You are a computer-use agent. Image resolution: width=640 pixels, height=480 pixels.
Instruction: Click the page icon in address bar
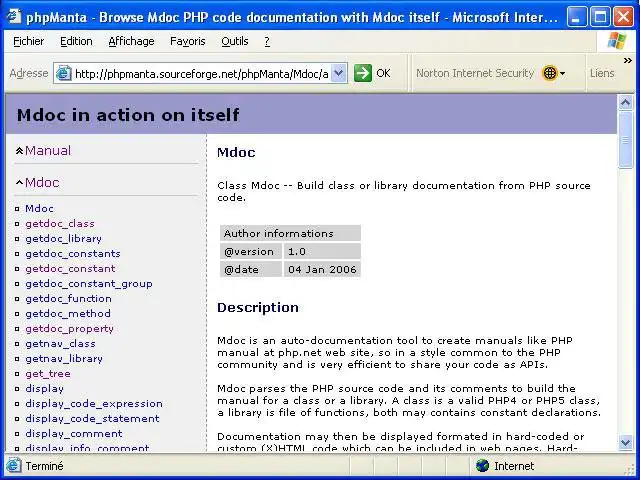click(64, 73)
